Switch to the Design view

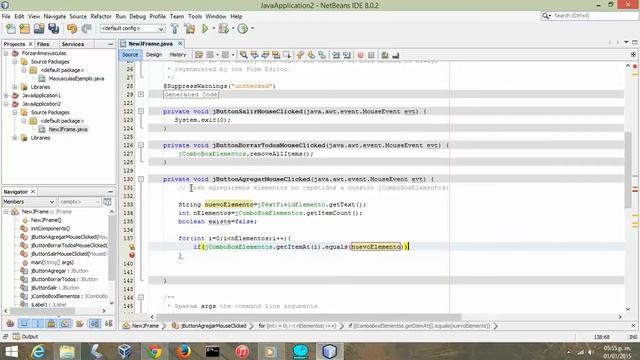click(x=154, y=55)
